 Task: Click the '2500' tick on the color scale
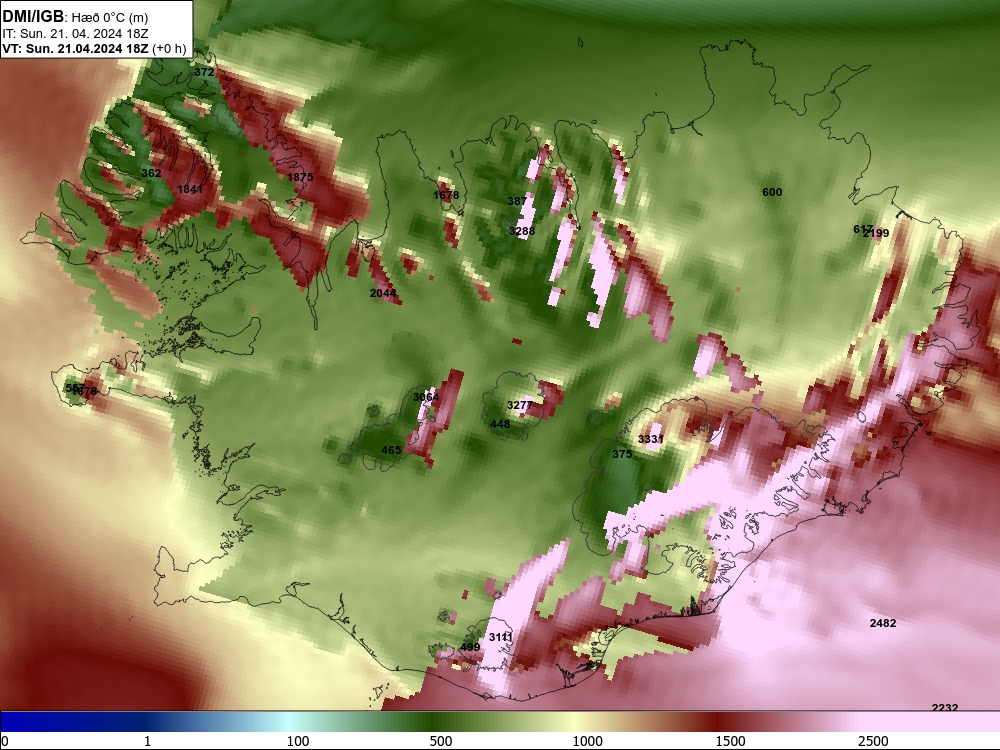pos(873,740)
